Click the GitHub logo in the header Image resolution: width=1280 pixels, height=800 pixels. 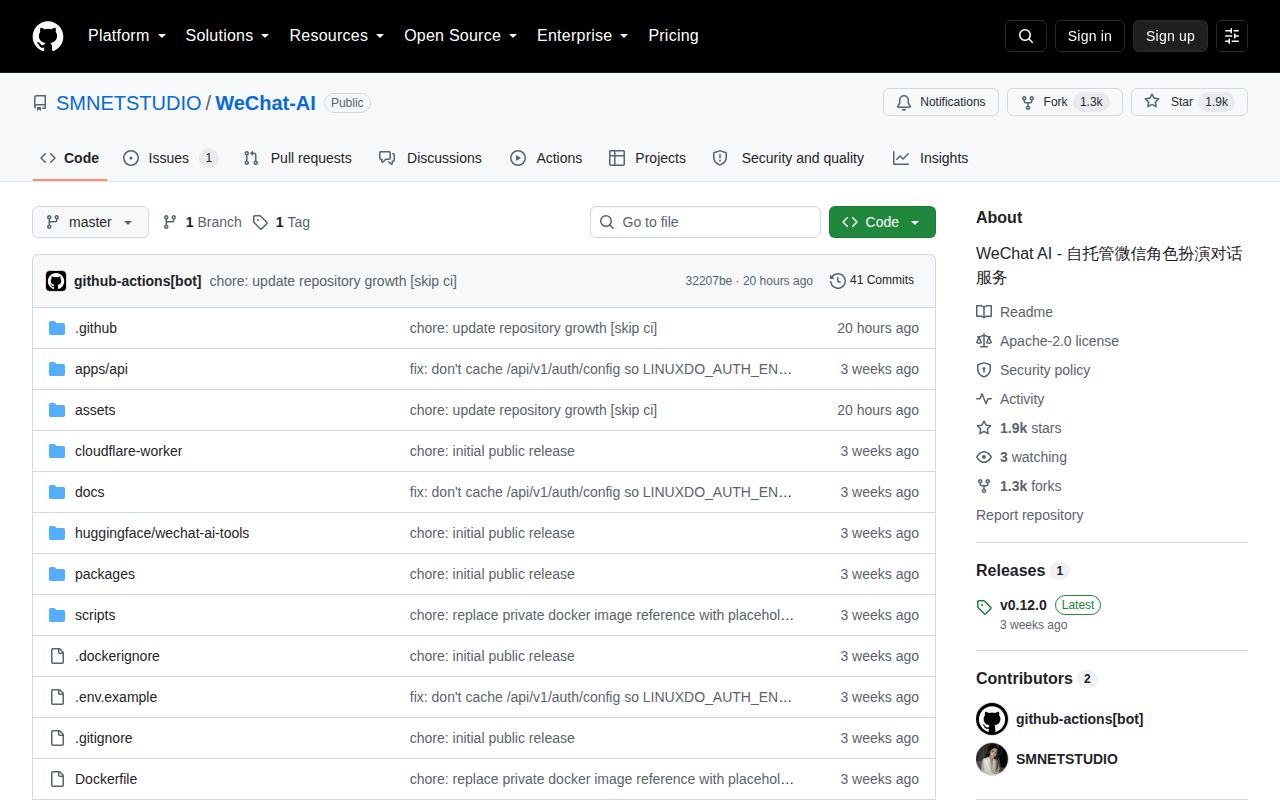pyautogui.click(x=48, y=36)
